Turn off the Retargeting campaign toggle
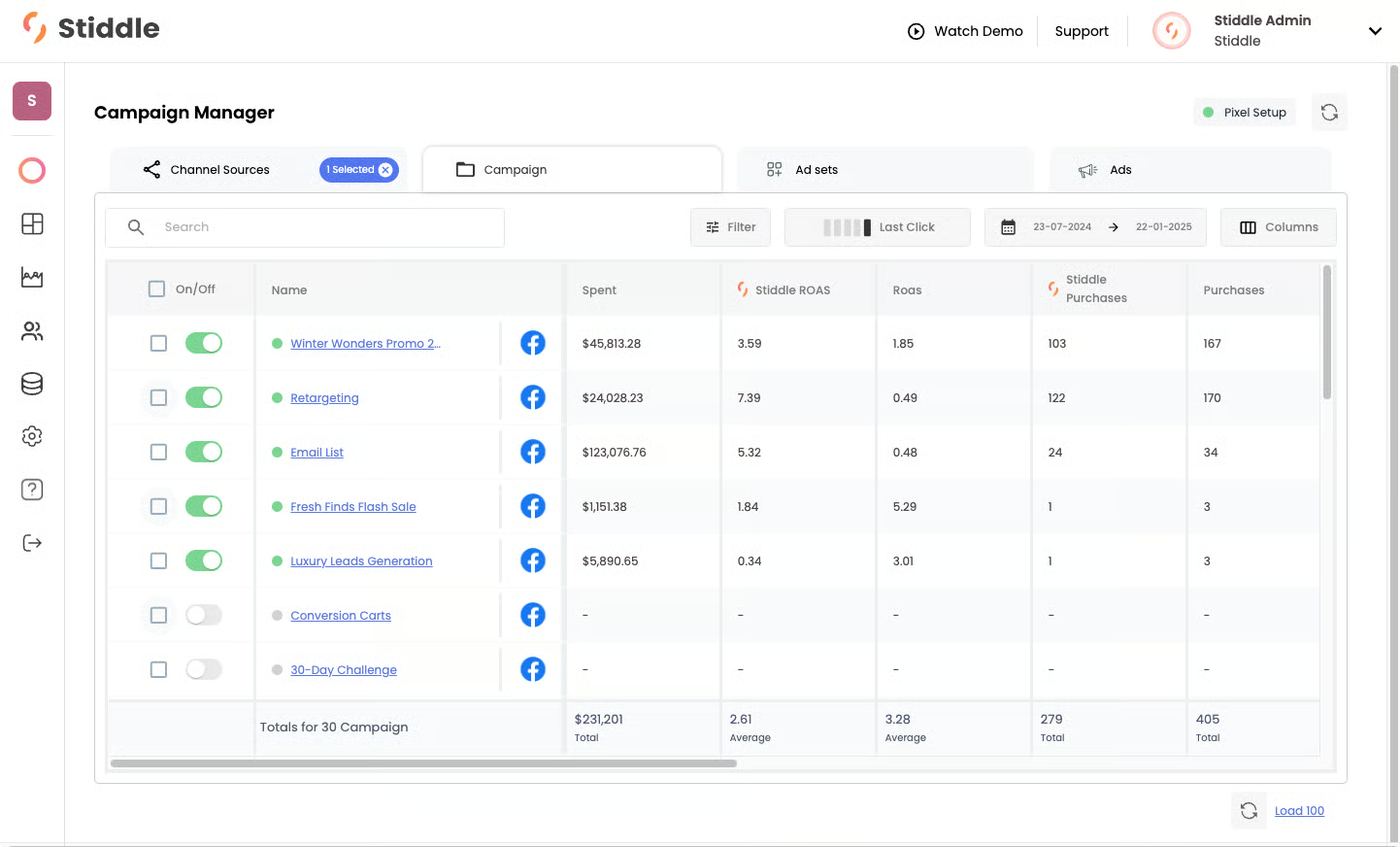This screenshot has width=1400, height=847. click(204, 398)
